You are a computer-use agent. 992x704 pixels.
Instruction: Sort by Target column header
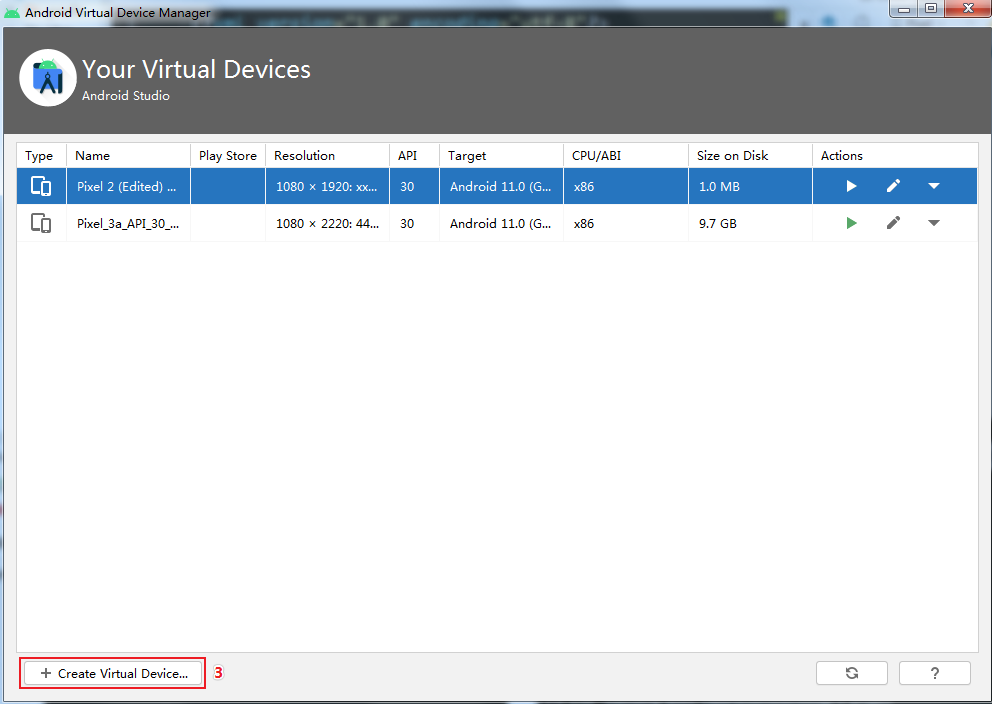click(502, 156)
